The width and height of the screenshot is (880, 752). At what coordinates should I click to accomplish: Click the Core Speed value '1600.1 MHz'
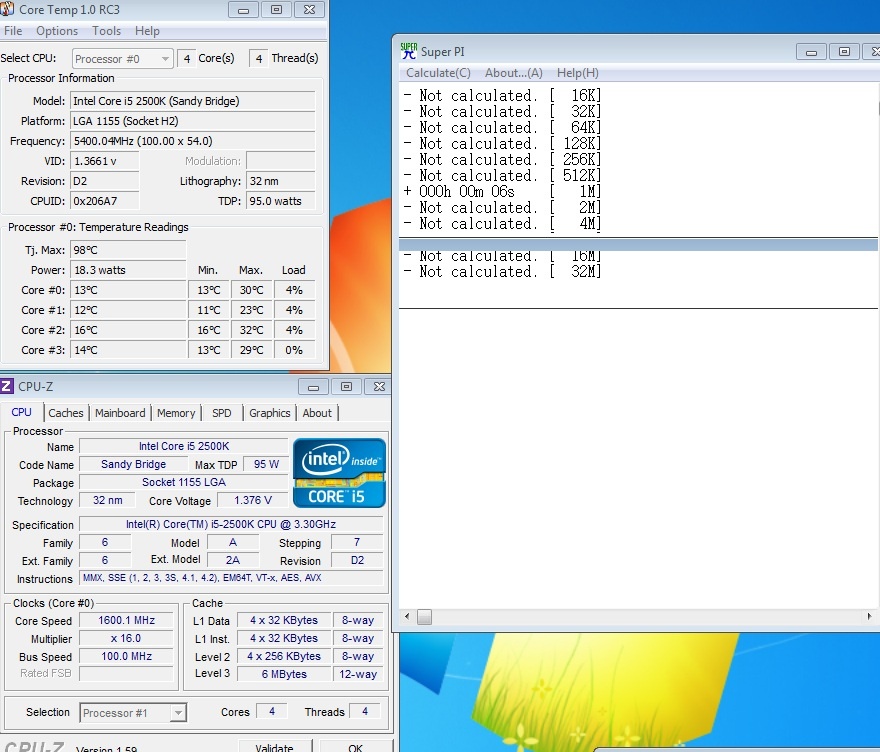[126, 621]
